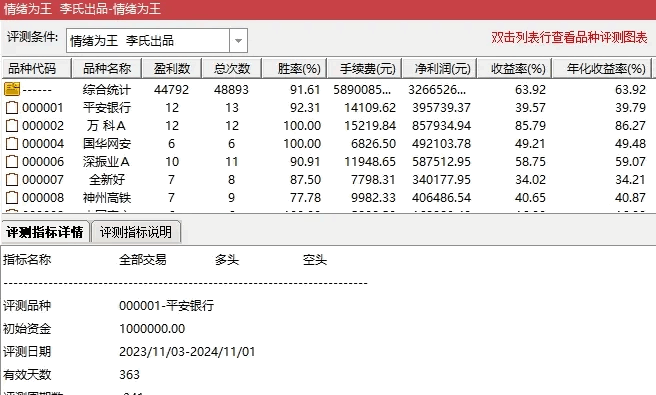Screen dimensions: 656x395
Task: Click net profit value 492103.78
Action: coord(441,144)
